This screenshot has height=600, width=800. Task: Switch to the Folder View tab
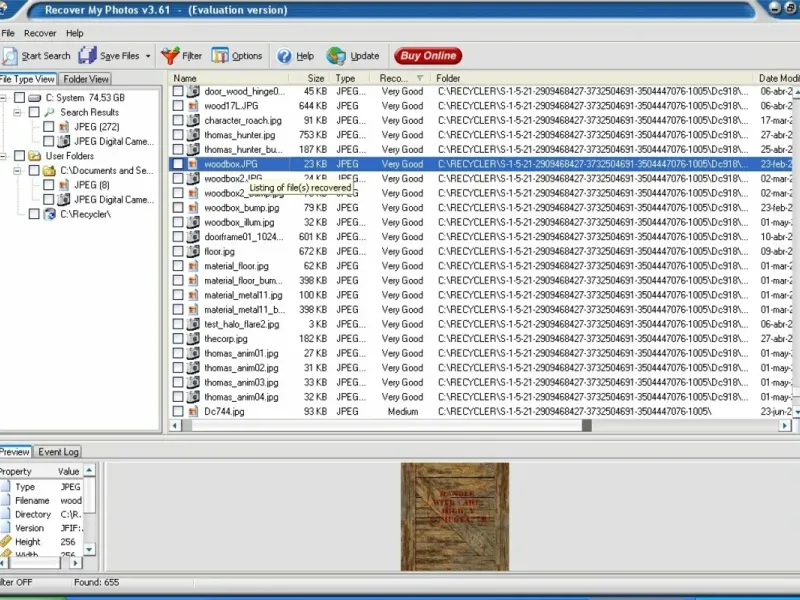tap(86, 79)
